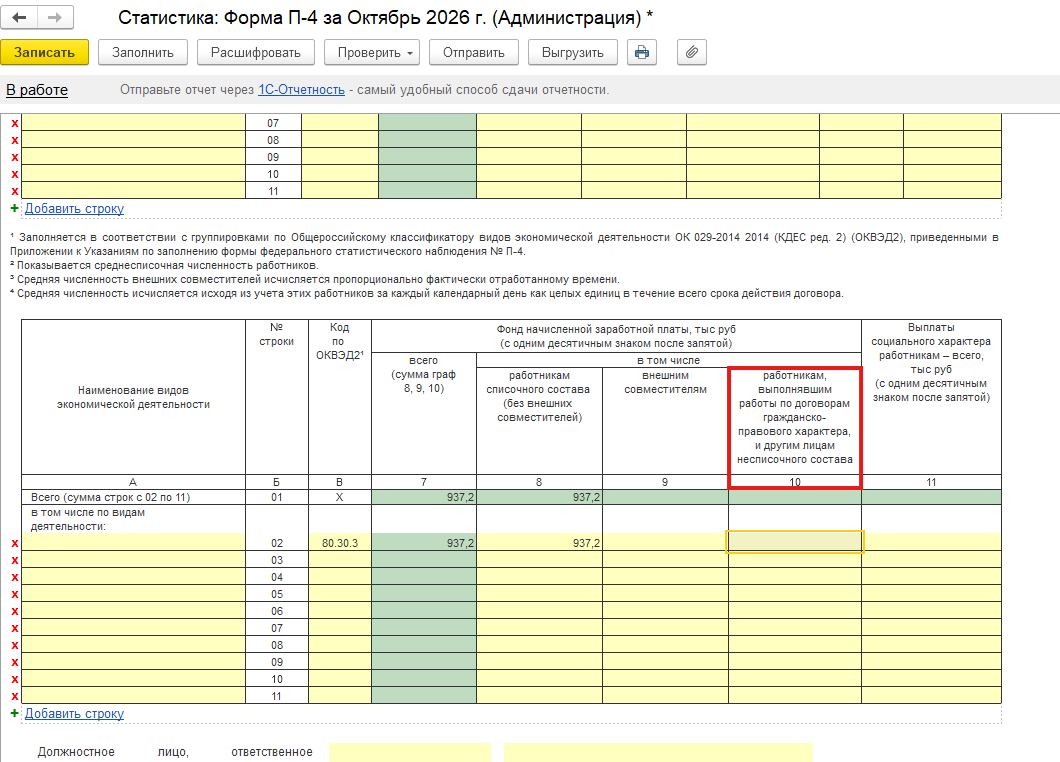
Task: Click the Выгрузить button
Action: tap(573, 52)
